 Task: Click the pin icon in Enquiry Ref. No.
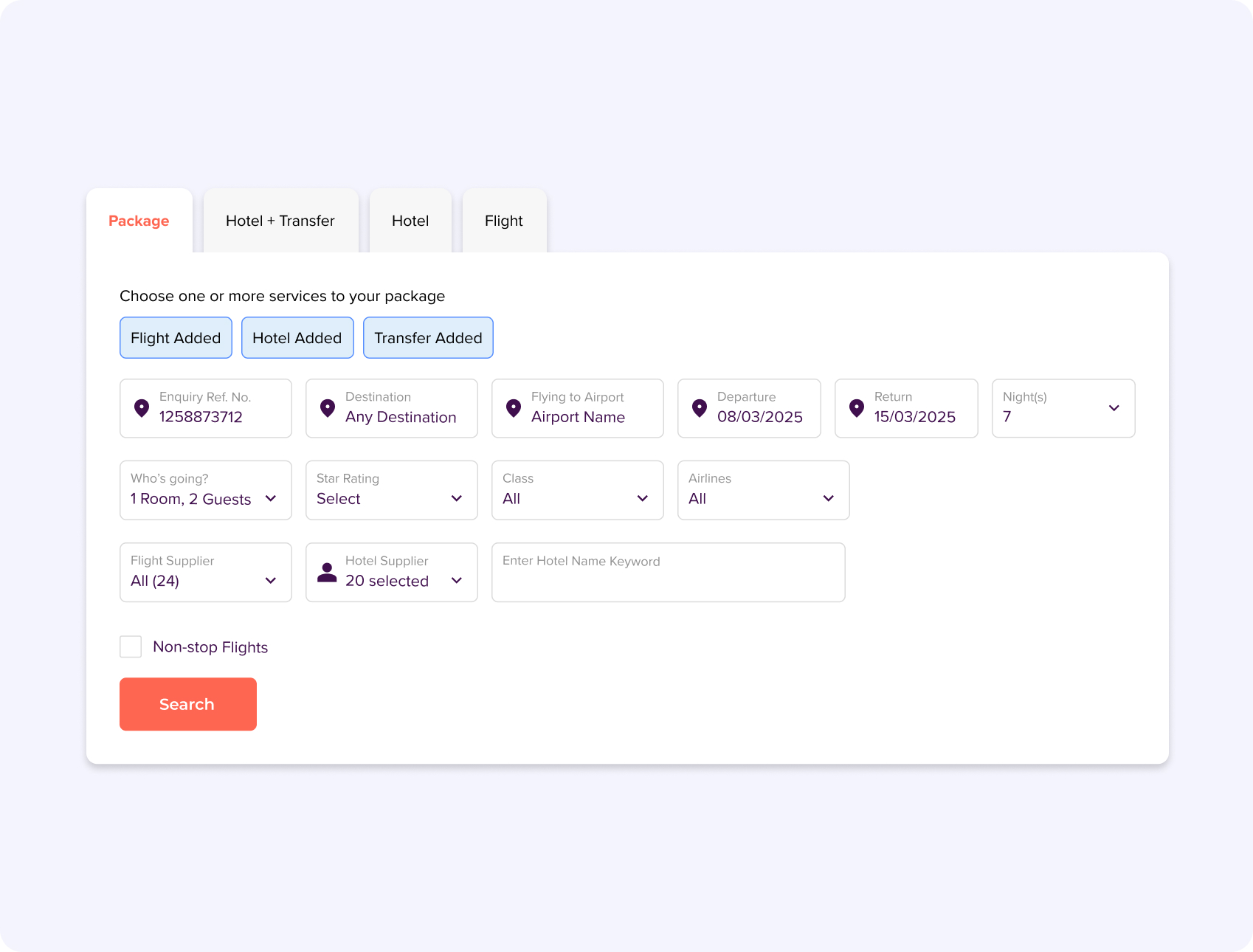142,408
